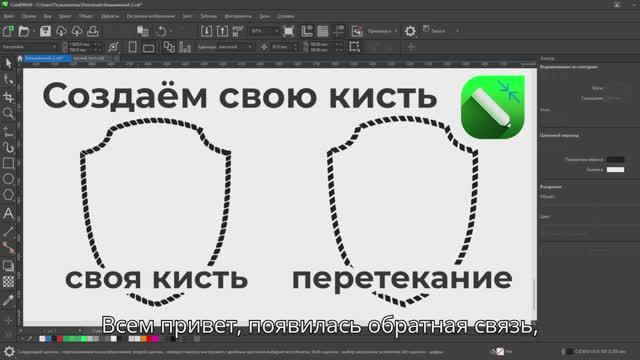Set portrait page orientation

click(x=132, y=47)
